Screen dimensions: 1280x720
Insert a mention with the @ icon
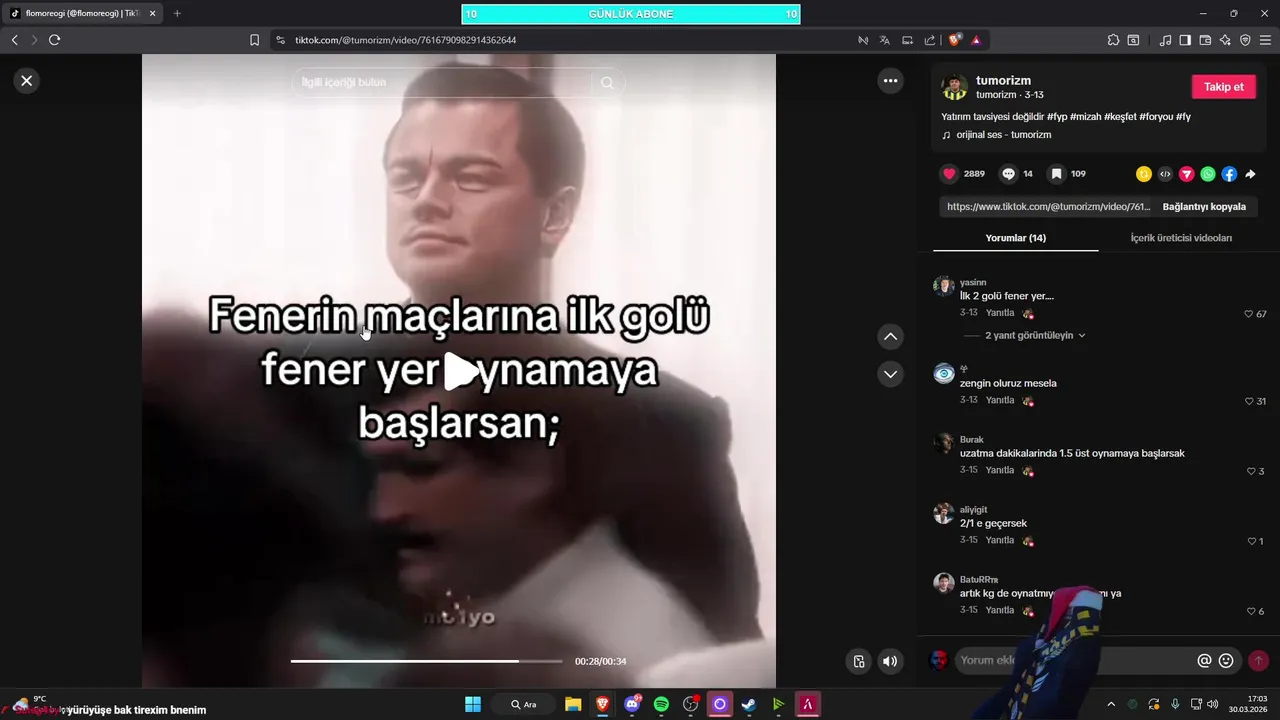click(1204, 661)
